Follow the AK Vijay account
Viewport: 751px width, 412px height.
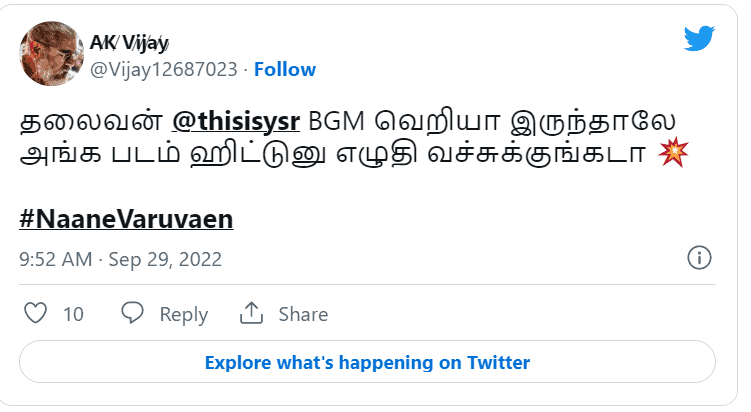(x=285, y=69)
